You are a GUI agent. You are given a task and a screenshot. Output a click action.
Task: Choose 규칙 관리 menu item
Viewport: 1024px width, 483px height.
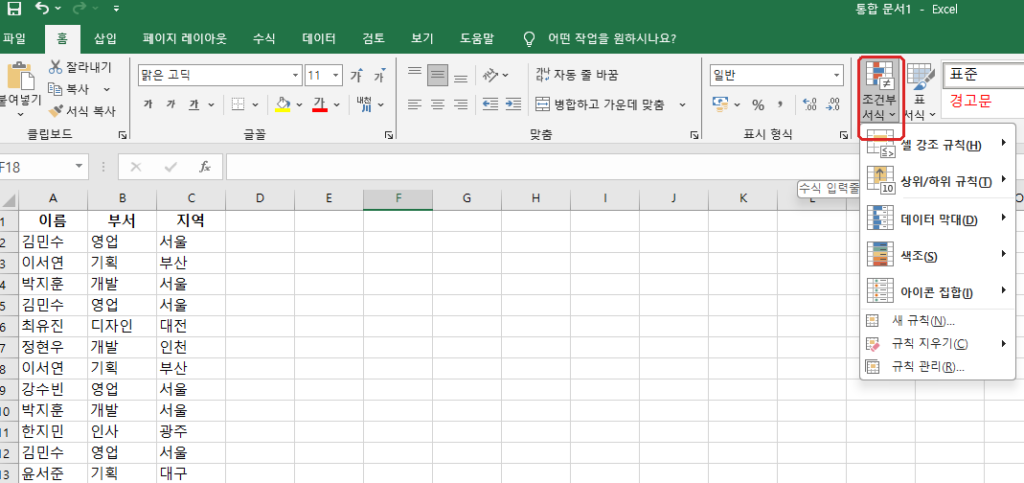938,366
